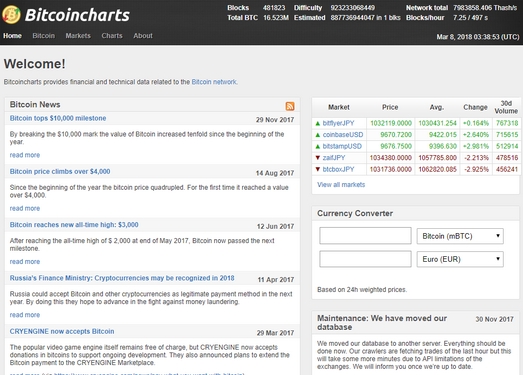Image resolution: width=523 pixels, height=375 pixels.
Task: Open the About menu item
Action: pyautogui.click(x=143, y=36)
